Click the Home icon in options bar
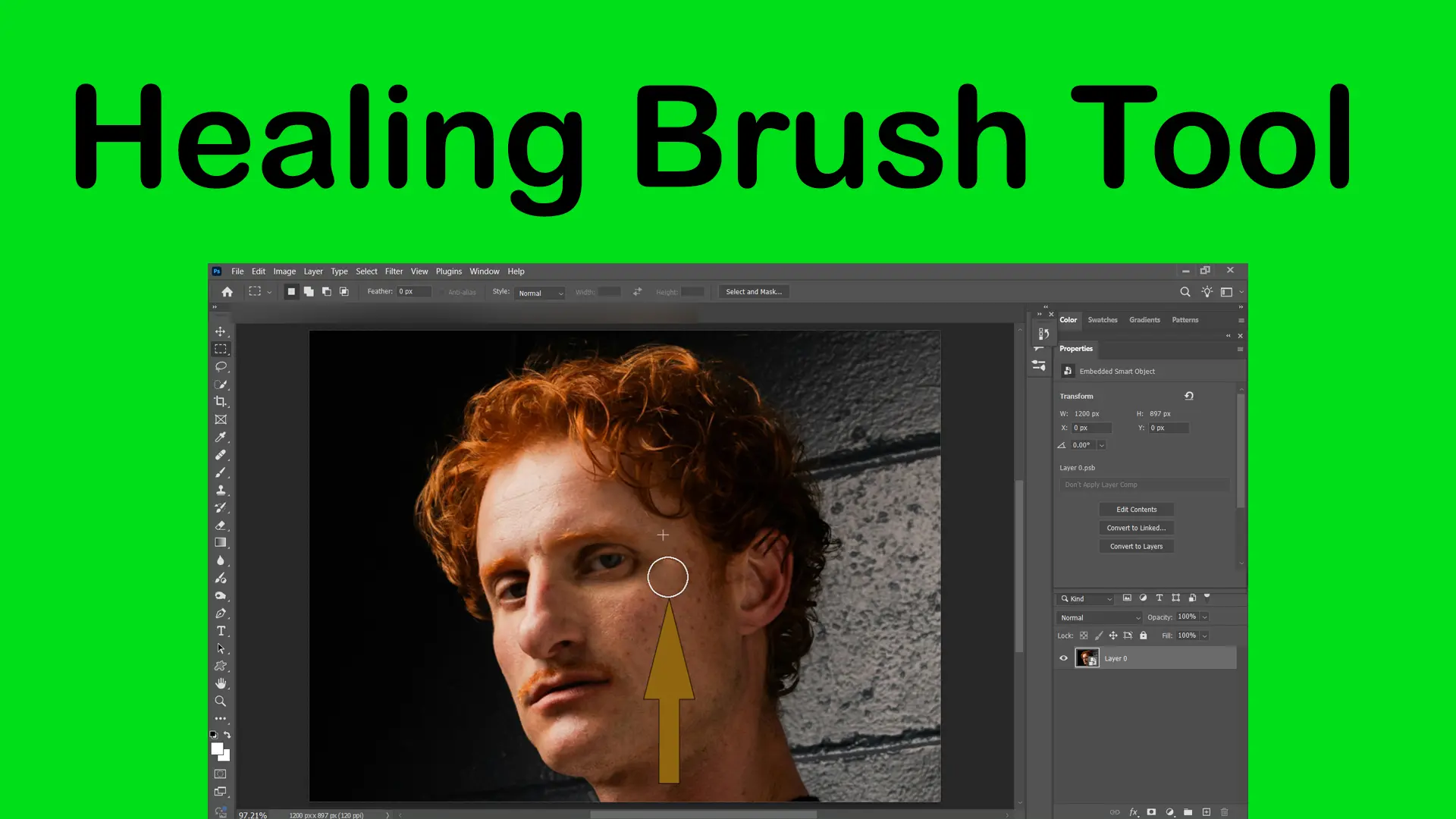Viewport: 1456px width, 819px height. (x=227, y=292)
